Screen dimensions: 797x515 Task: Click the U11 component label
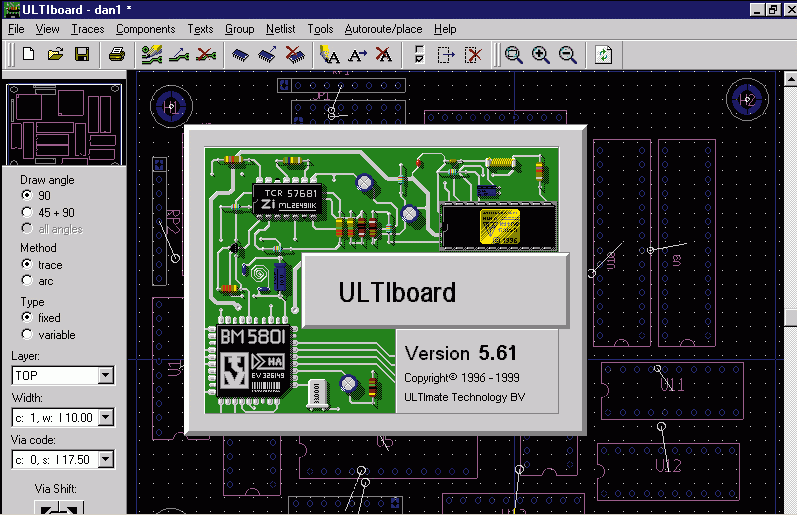pos(672,384)
